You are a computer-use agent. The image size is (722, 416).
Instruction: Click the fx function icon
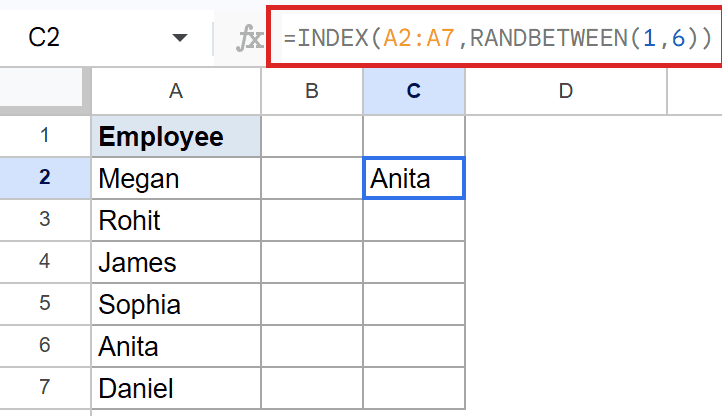click(x=250, y=38)
